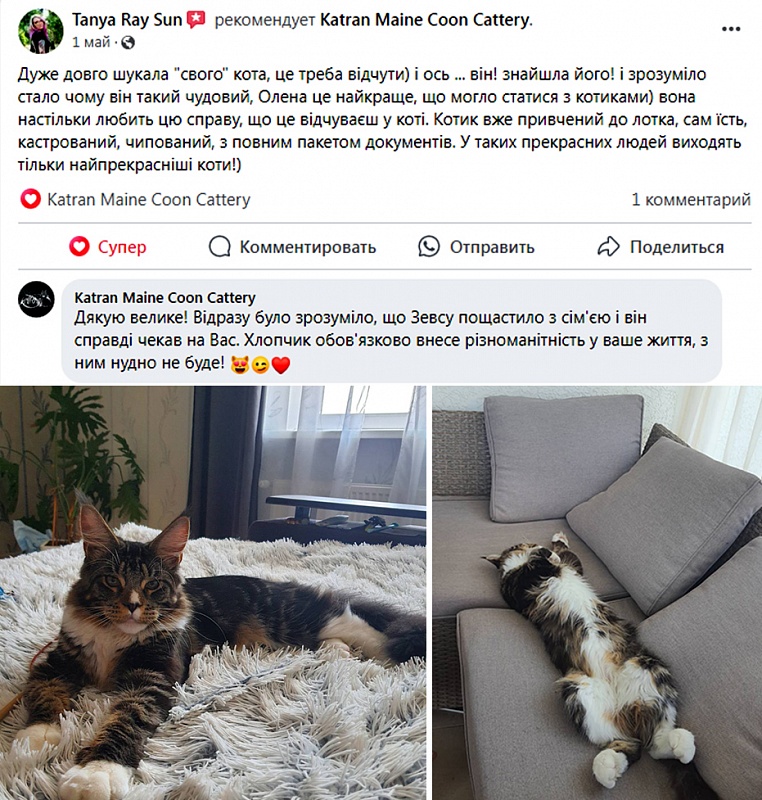This screenshot has height=800, width=762.
Task: Send the post via WhatsApp Отправить
Action: [476, 247]
